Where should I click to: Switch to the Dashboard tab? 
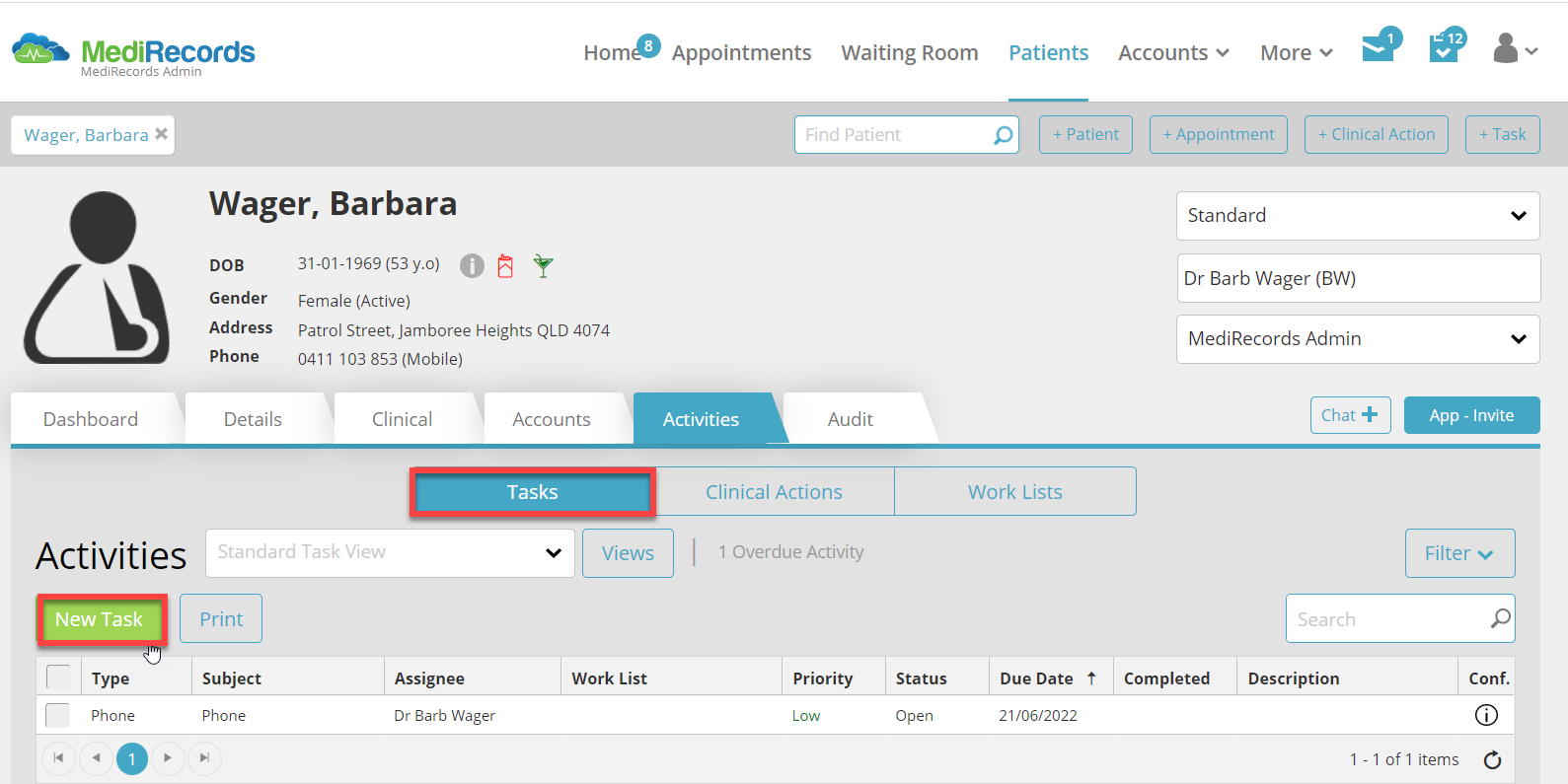(x=91, y=419)
